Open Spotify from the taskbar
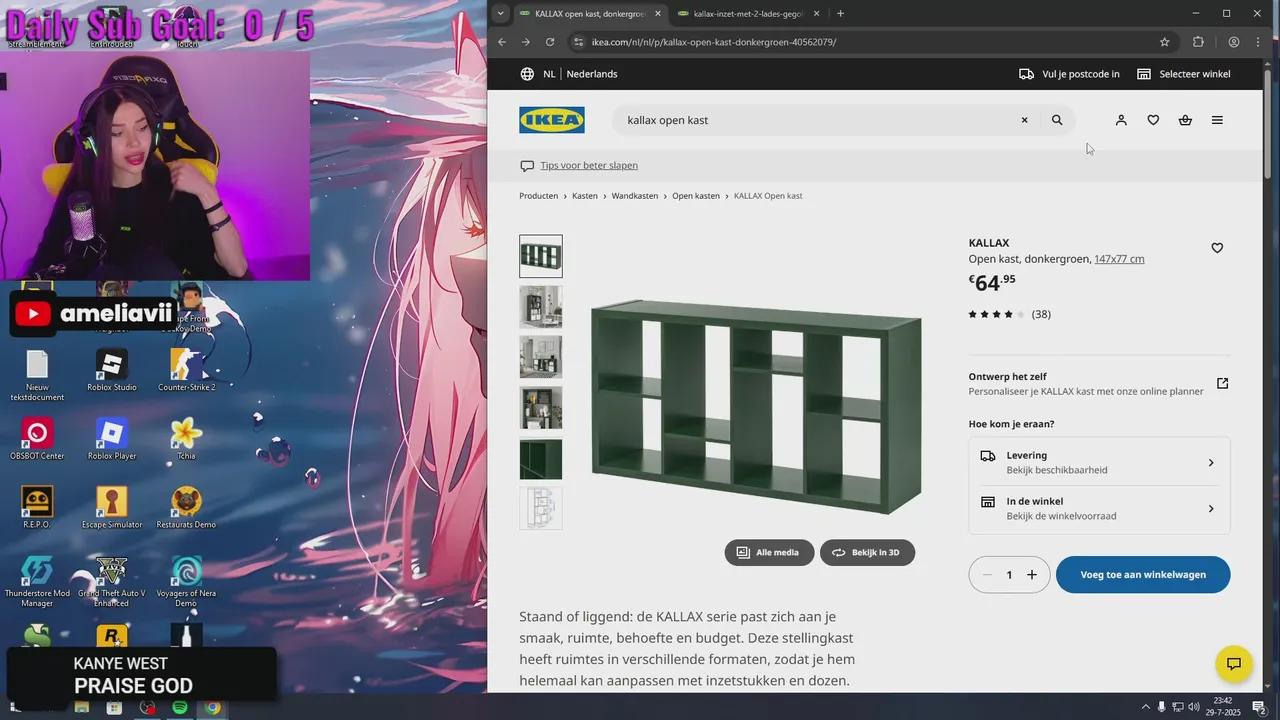 (x=180, y=708)
